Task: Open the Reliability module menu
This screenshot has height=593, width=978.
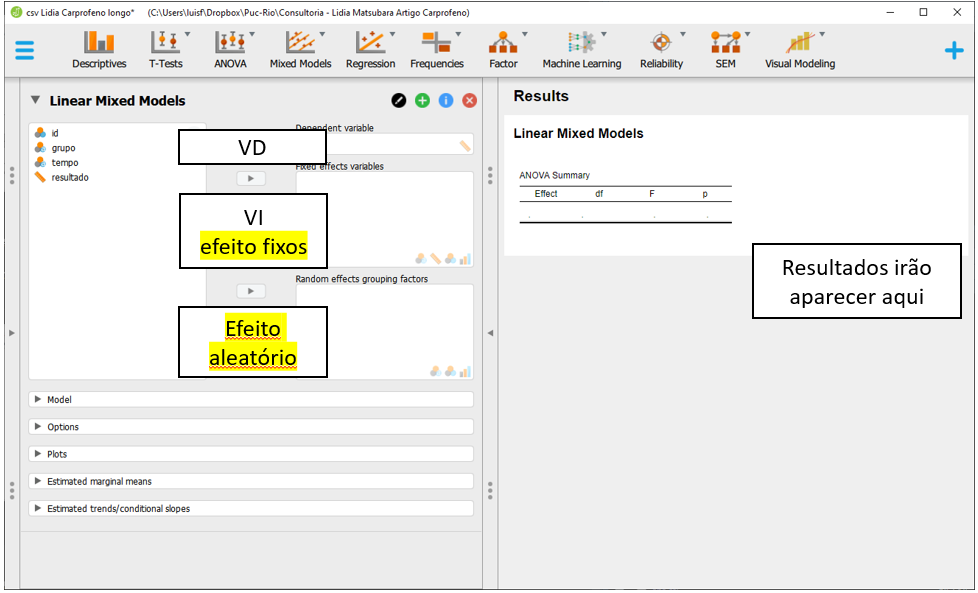Action: pos(661,49)
